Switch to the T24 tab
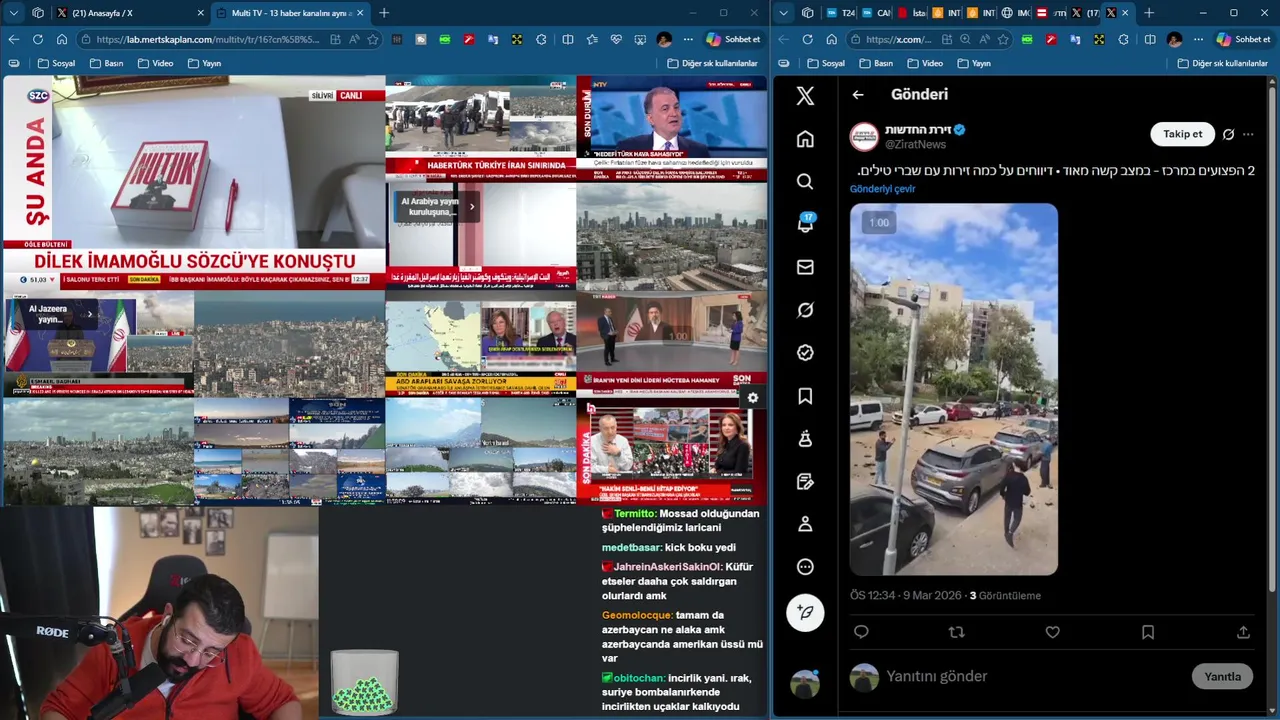 [x=841, y=13]
